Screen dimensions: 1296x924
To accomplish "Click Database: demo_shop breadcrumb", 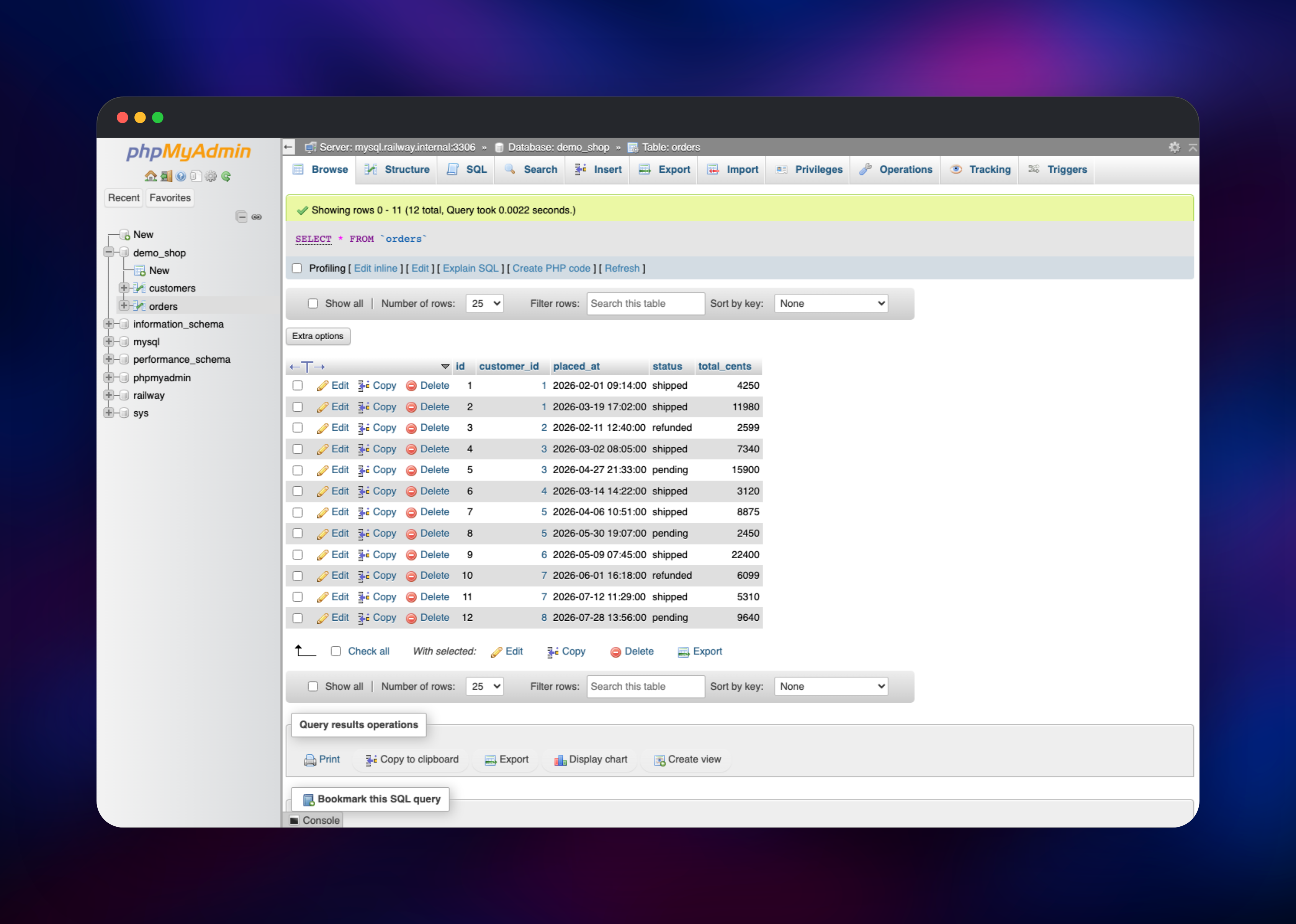I will tap(558, 147).
